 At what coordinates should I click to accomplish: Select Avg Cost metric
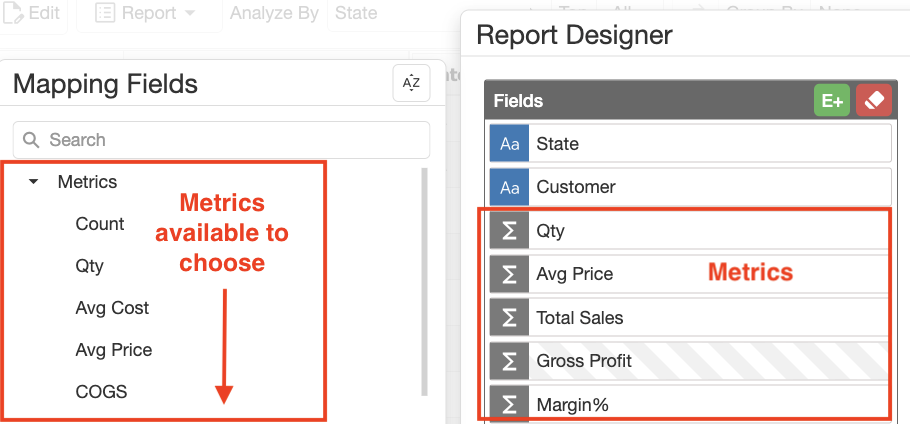coord(112,308)
